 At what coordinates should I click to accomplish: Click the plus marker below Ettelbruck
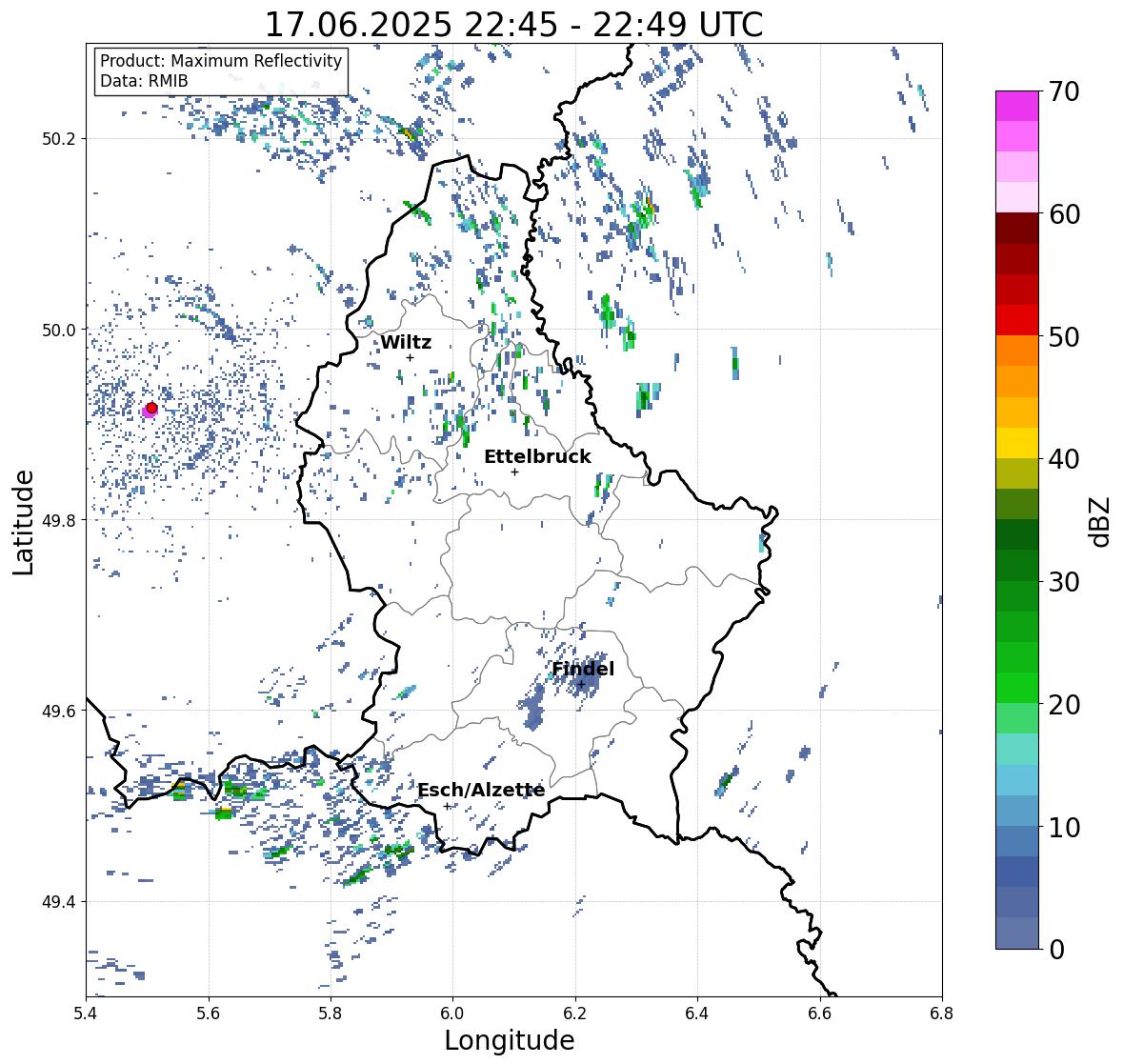click(514, 472)
